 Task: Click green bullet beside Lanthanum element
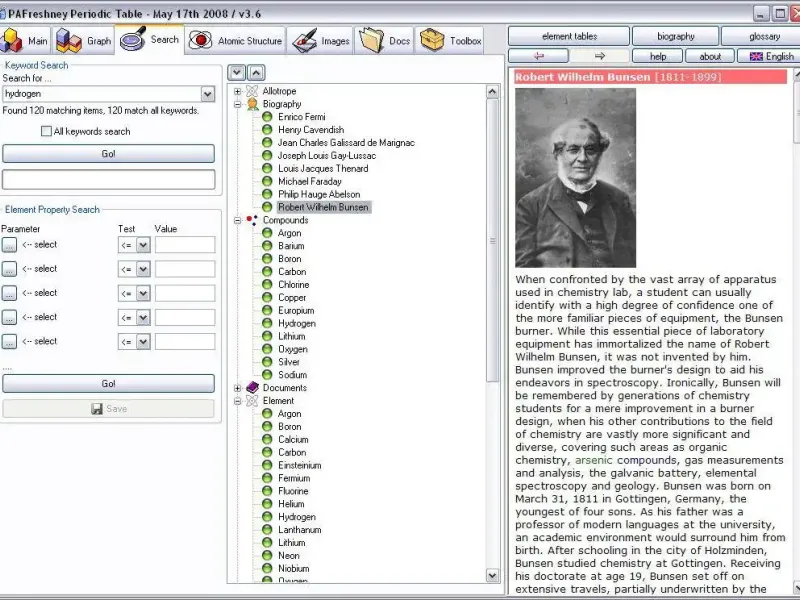point(267,530)
